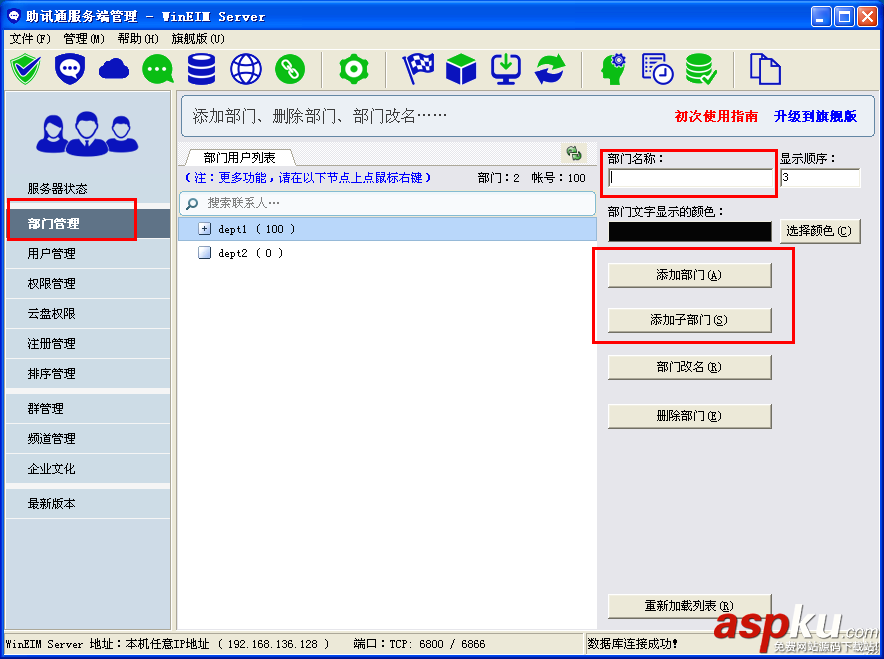This screenshot has width=884, height=659.
Task: Click the chain link toolbar icon
Action: 287,69
